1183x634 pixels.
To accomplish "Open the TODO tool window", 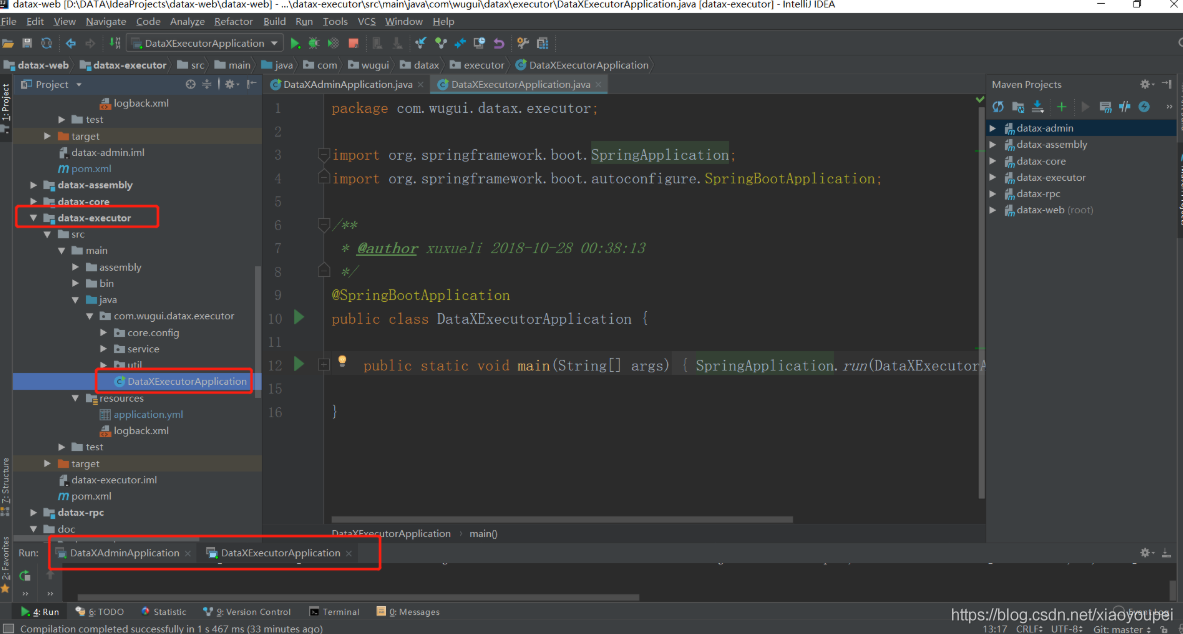I will click(x=100, y=611).
